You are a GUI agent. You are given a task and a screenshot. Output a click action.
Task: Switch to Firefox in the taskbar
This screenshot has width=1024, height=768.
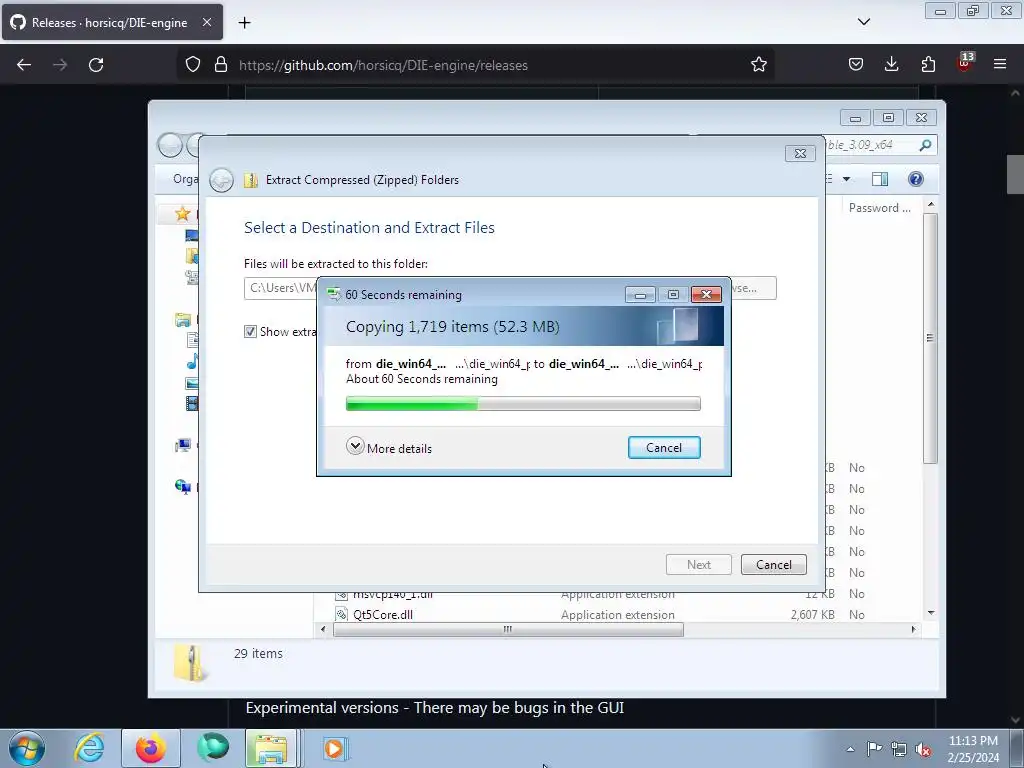point(151,748)
